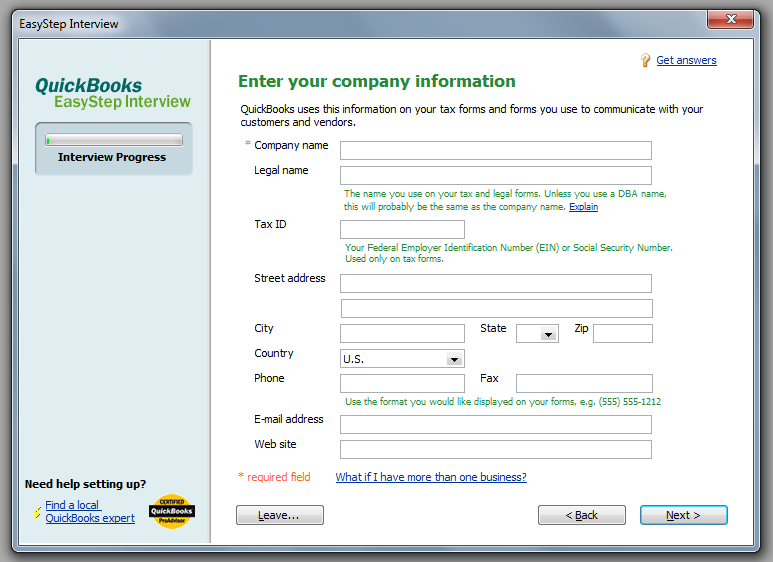This screenshot has width=773, height=562.
Task: Click the Zip code field
Action: click(623, 333)
